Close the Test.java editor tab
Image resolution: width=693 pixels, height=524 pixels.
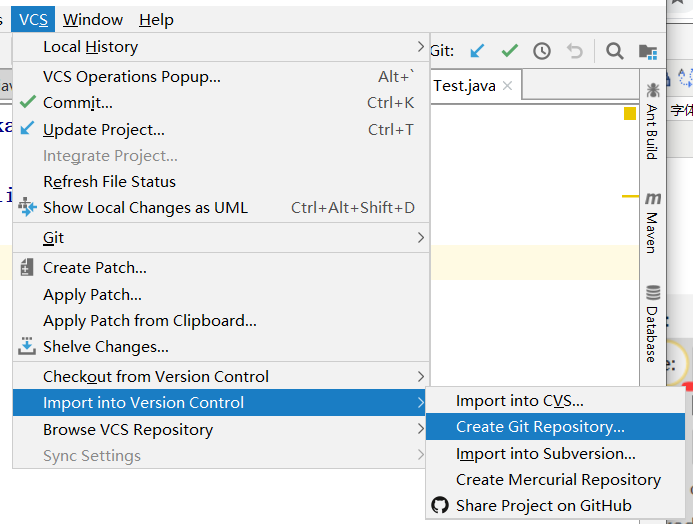point(507,86)
